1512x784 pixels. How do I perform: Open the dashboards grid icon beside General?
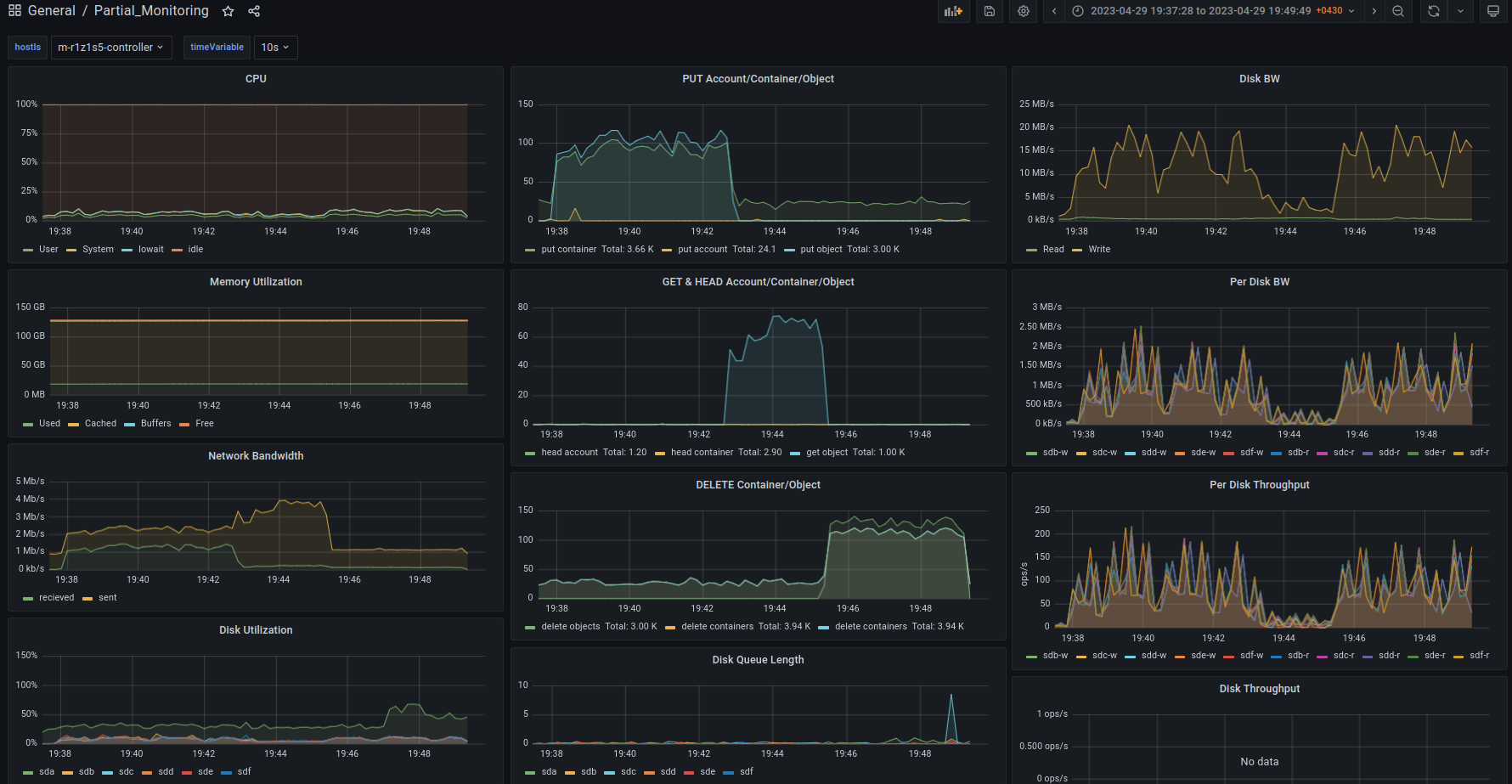[14, 11]
